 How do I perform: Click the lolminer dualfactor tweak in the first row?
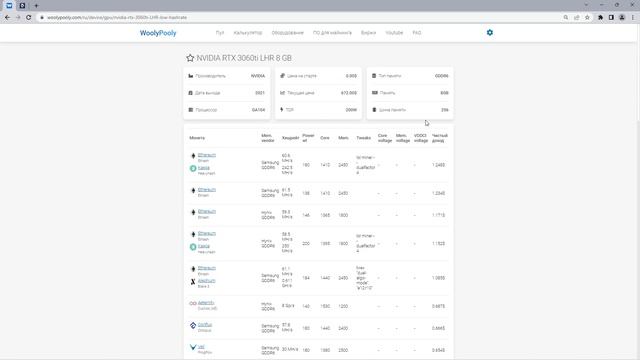point(365,165)
